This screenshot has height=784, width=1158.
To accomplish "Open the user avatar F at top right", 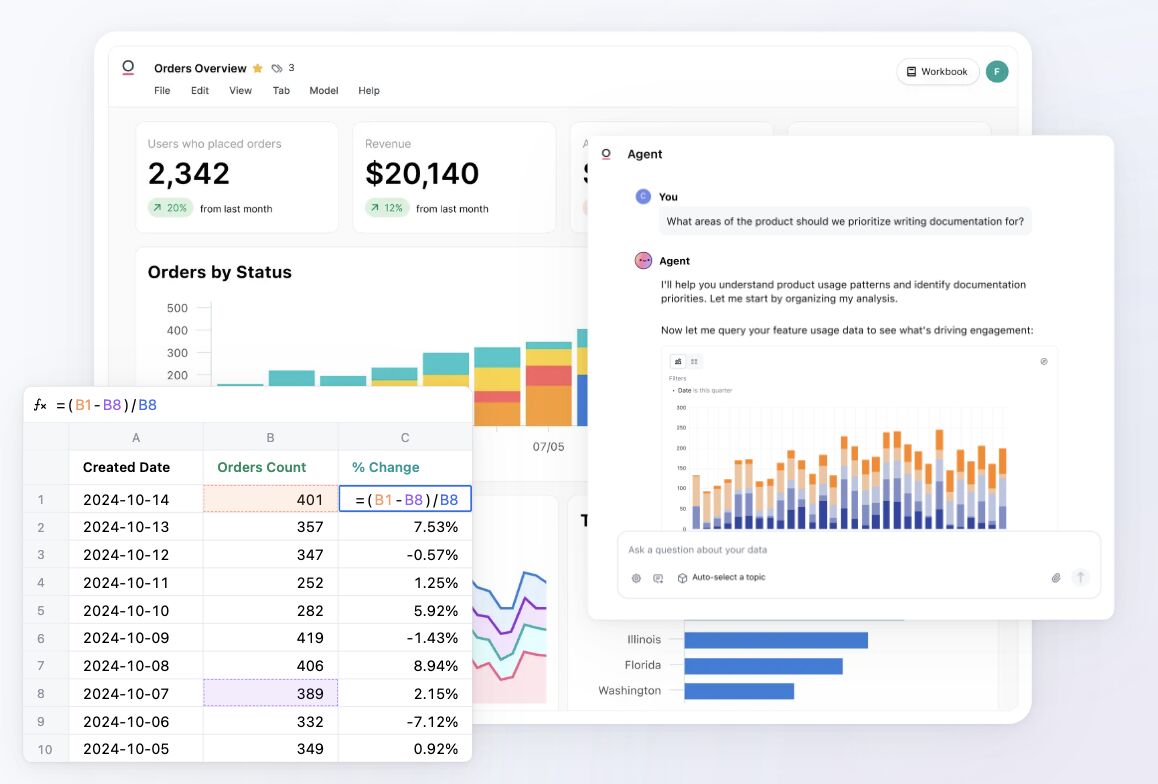I will [997, 72].
